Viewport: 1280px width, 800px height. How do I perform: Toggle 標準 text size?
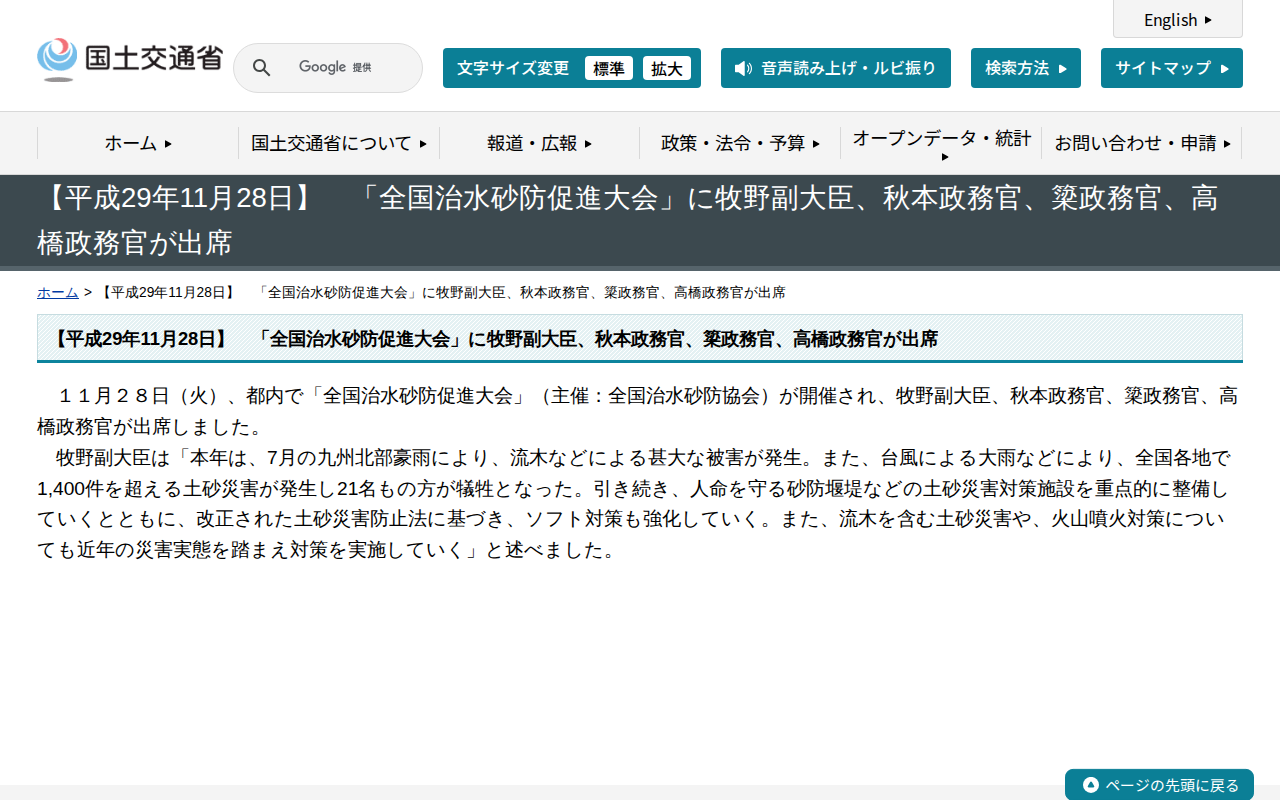(609, 68)
